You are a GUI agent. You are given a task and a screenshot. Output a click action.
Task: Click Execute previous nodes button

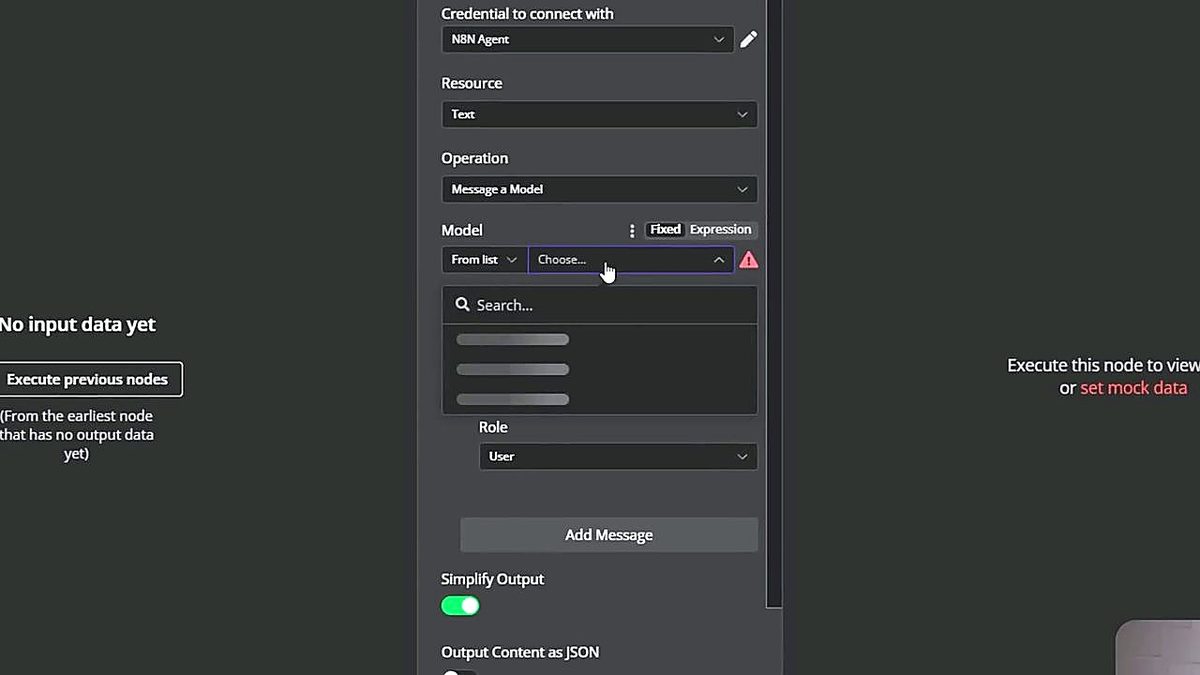tap(88, 379)
